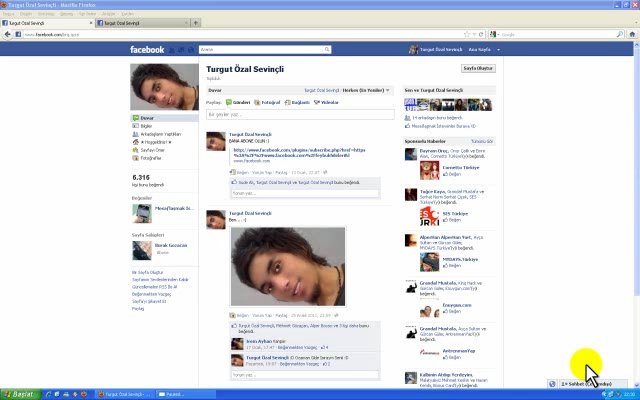Select Fotoğraf share option

267,102
